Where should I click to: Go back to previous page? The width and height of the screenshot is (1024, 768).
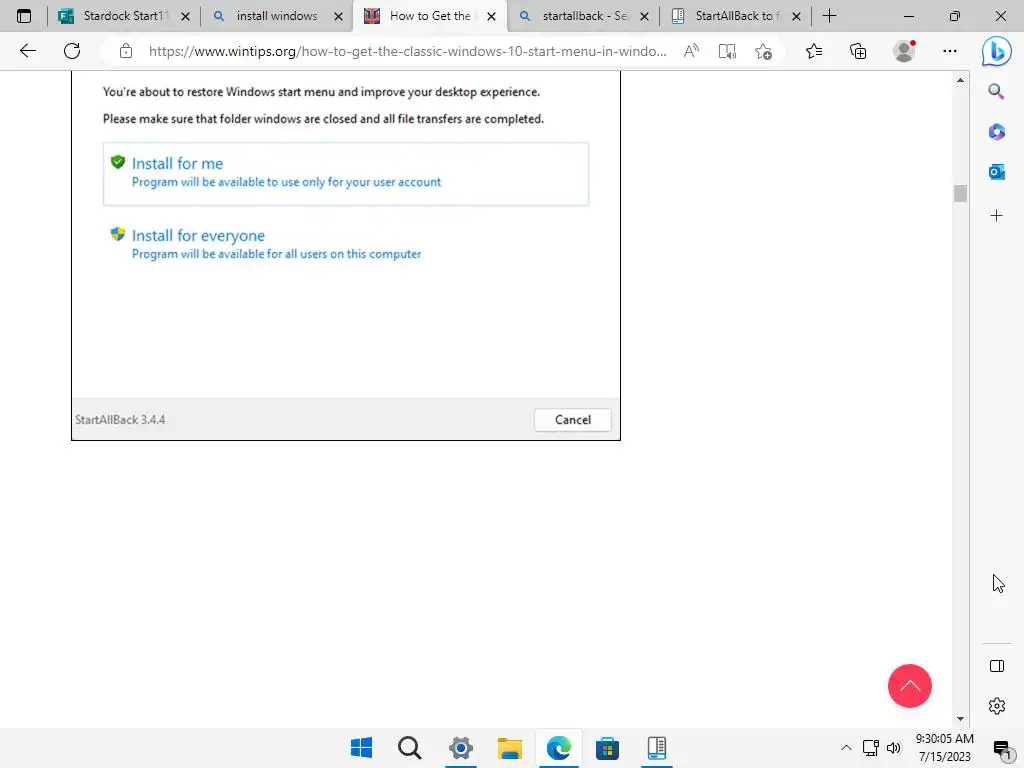(27, 51)
